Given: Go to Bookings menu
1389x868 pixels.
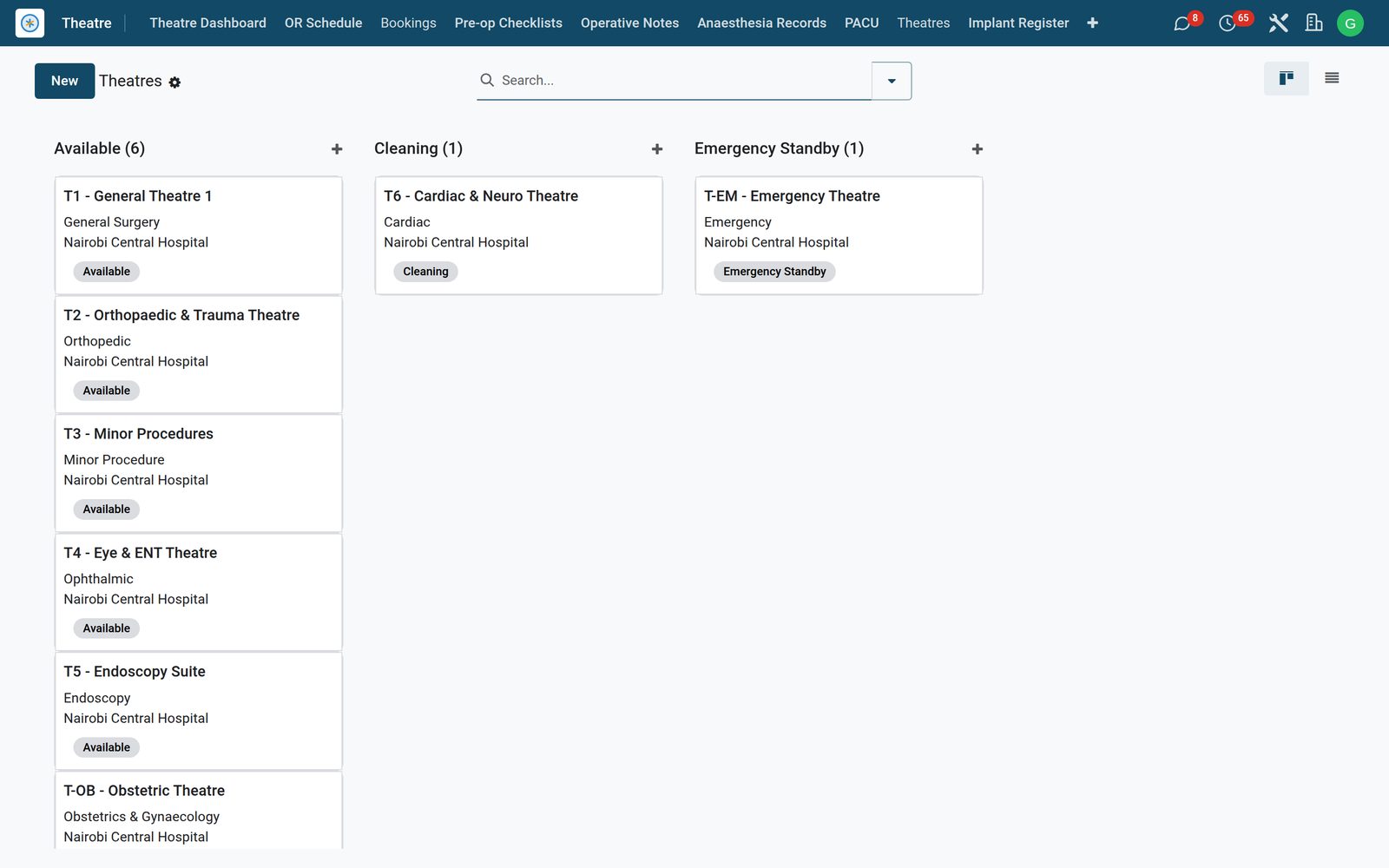Looking at the screenshot, I should [408, 23].
